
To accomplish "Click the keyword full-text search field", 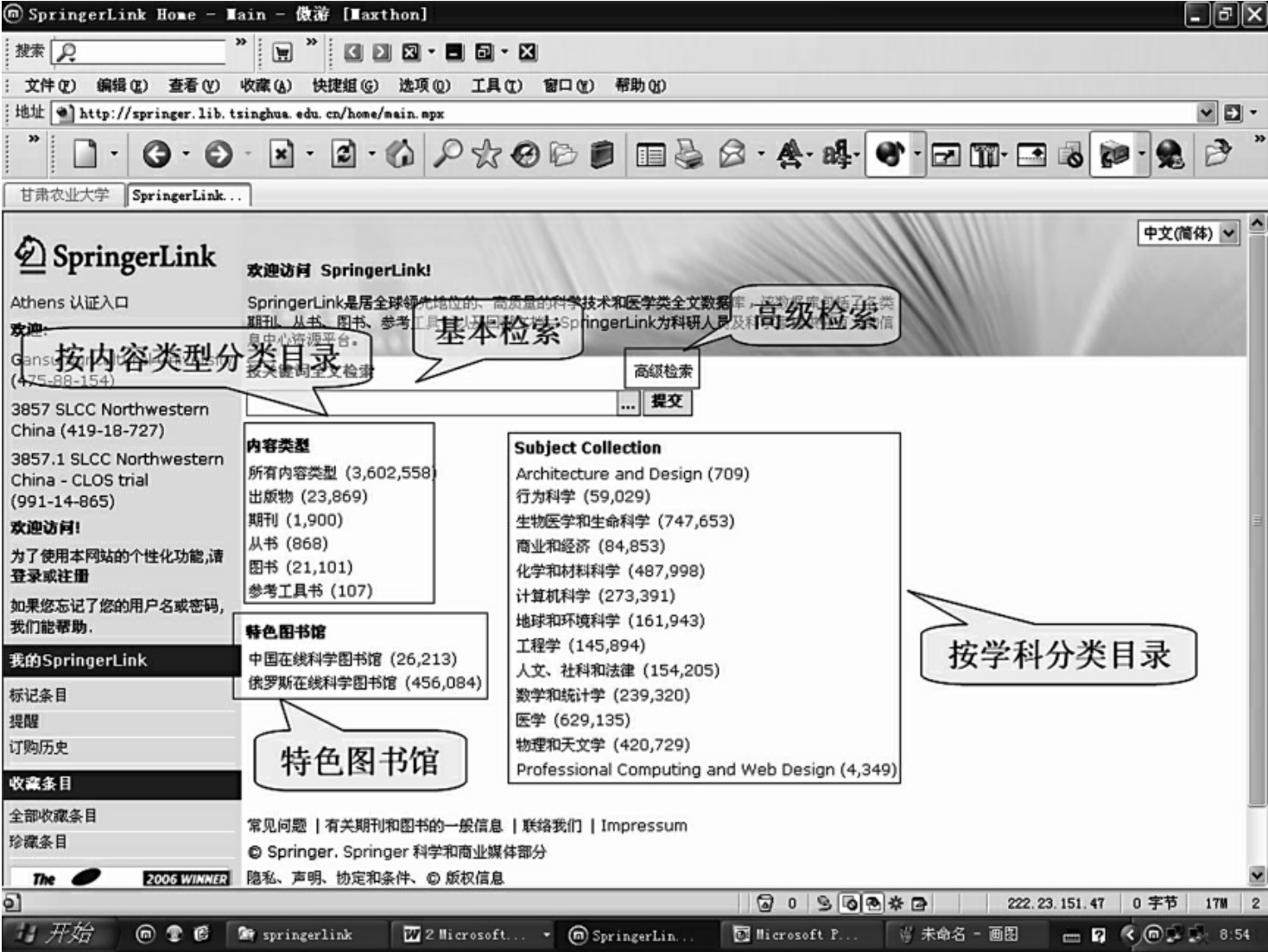I will pyautogui.click(x=431, y=403).
